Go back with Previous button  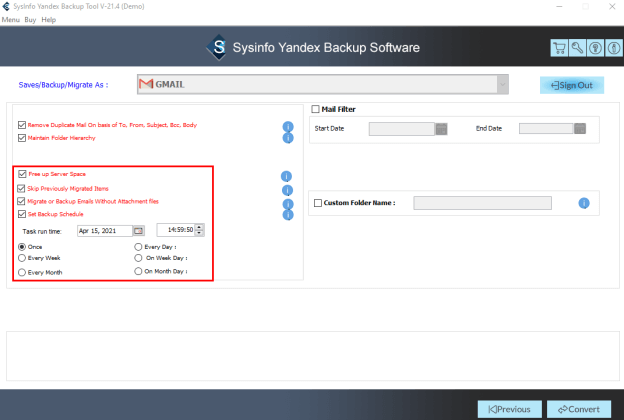510,409
